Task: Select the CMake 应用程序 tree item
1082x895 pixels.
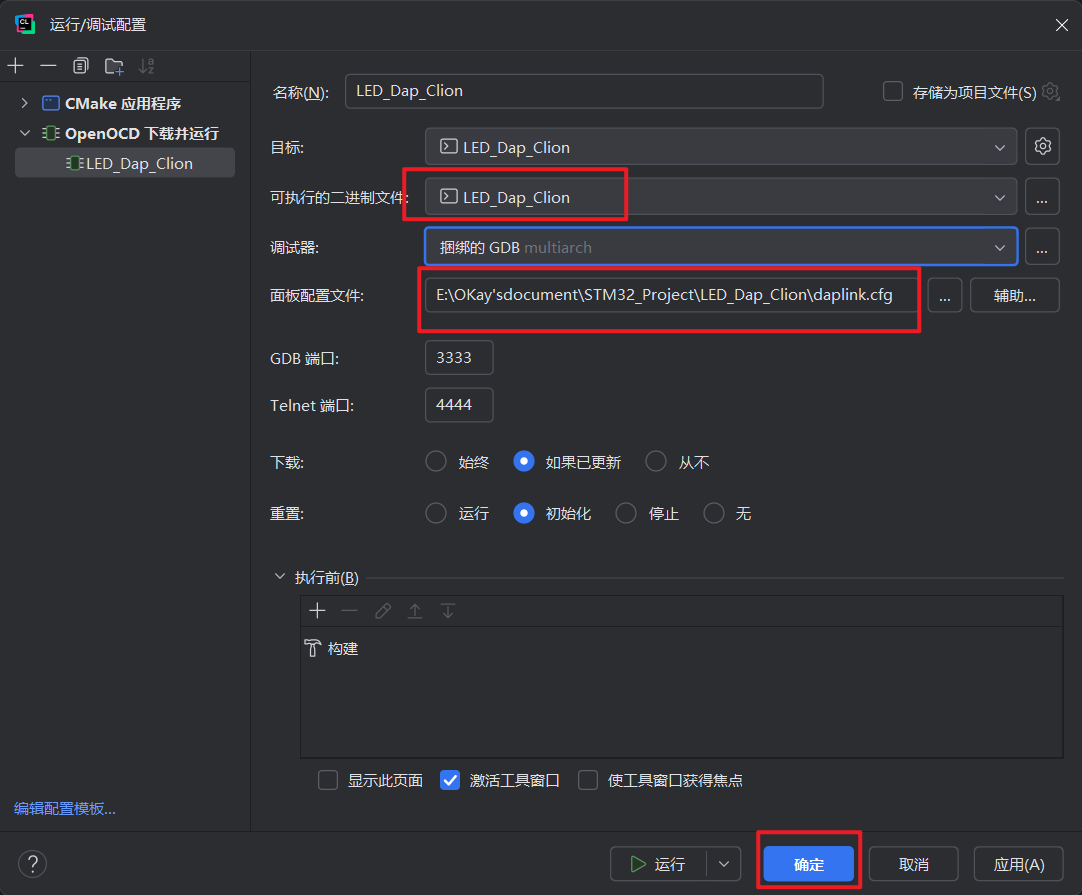Action: pos(123,103)
